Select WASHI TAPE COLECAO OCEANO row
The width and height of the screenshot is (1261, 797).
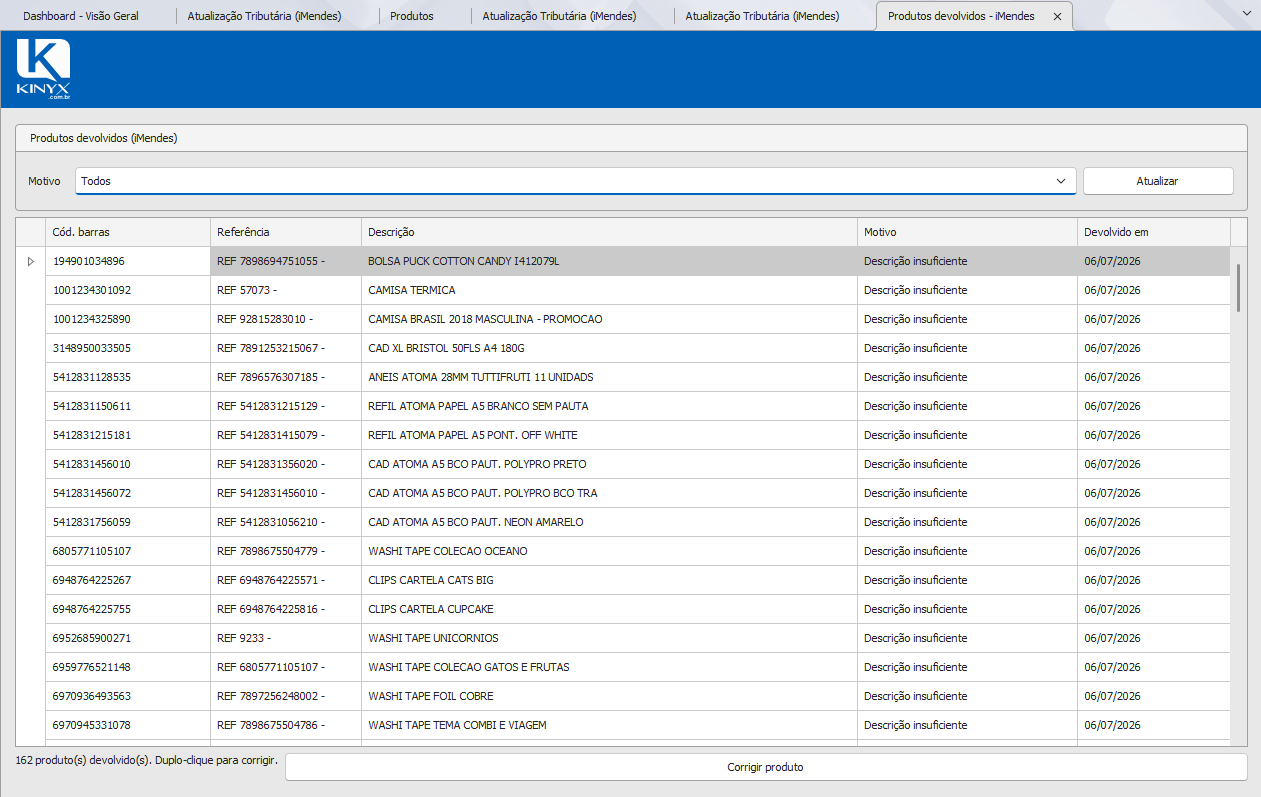pyautogui.click(x=623, y=551)
